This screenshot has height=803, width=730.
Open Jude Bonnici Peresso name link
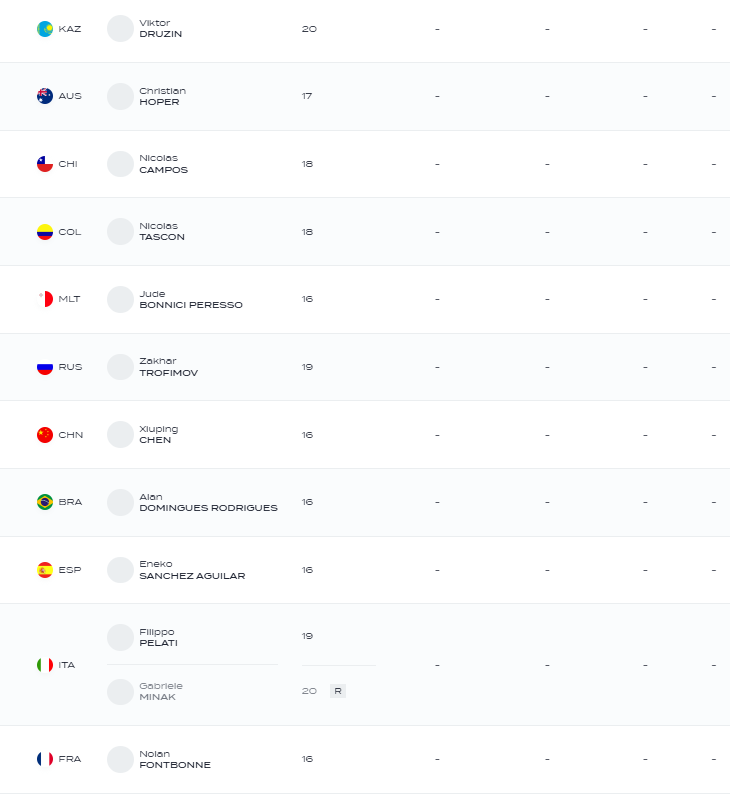[191, 299]
